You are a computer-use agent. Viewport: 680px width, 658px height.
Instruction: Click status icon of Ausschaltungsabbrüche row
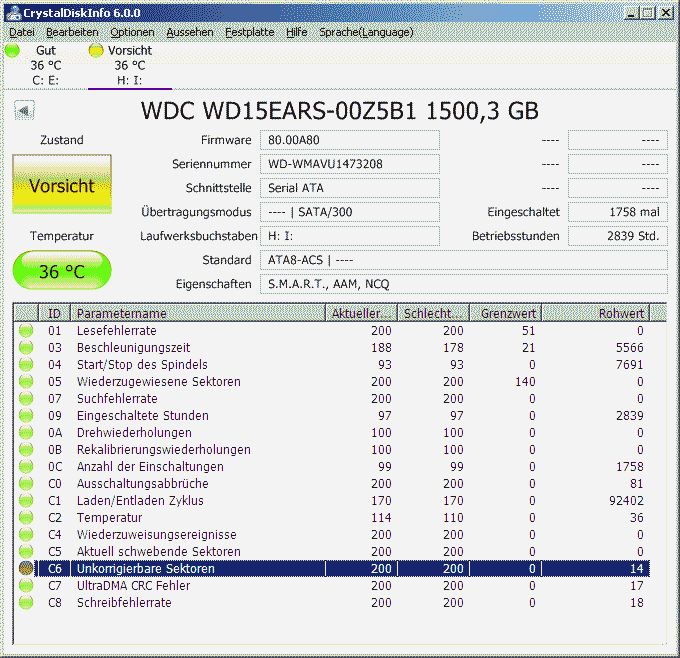point(26,484)
